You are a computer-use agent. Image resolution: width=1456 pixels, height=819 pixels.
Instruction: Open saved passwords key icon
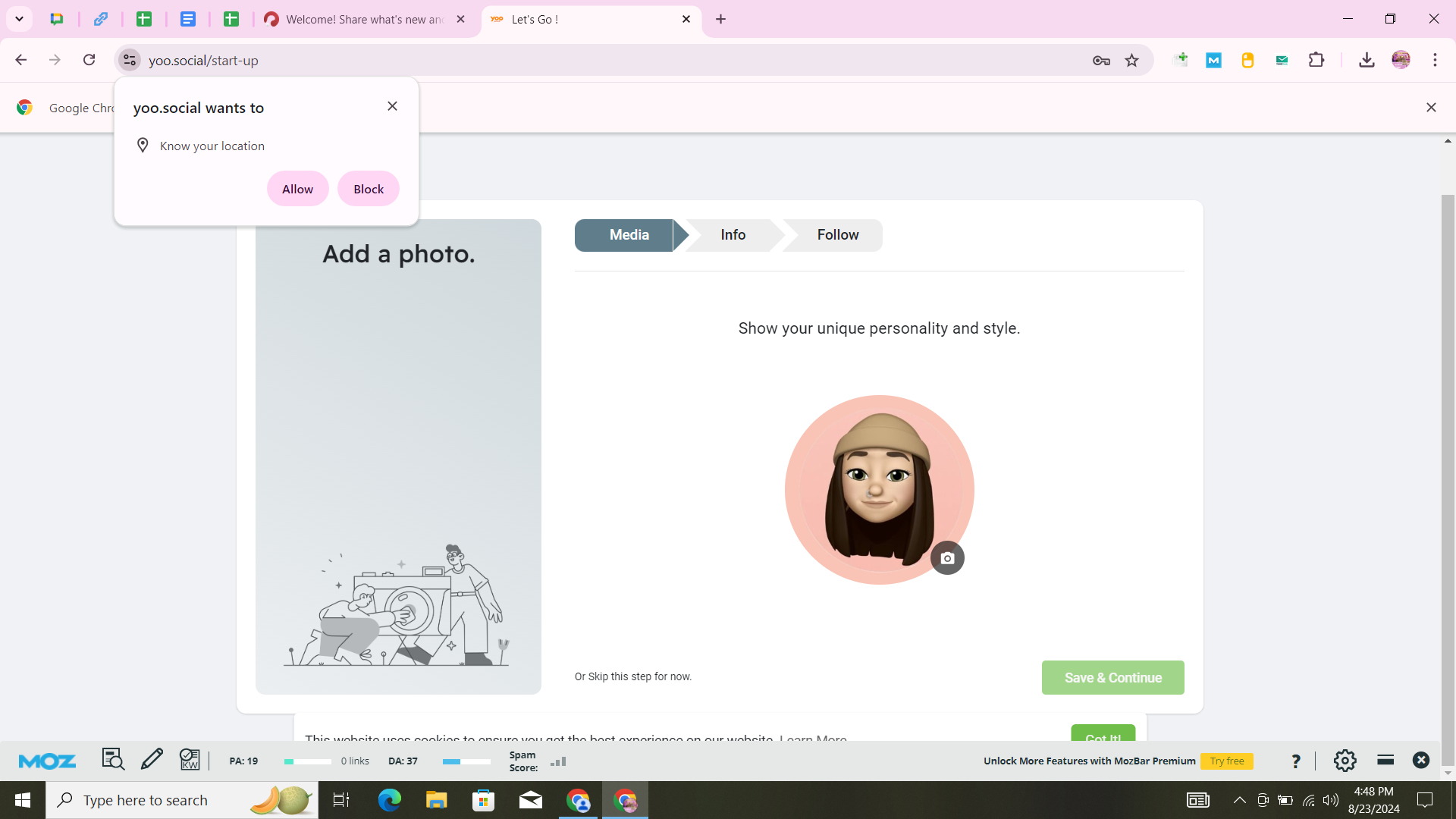click(x=1101, y=61)
